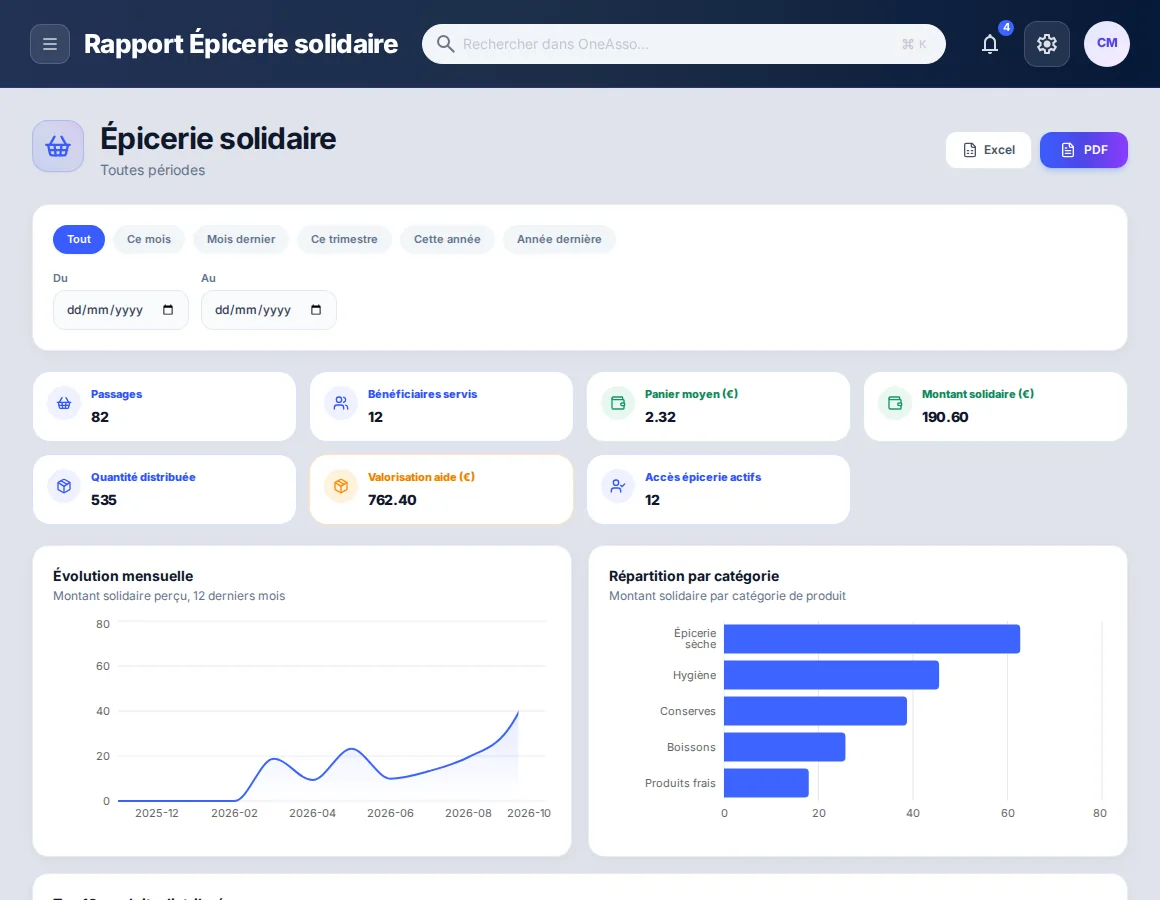
Task: Show data for Cette année
Action: pyautogui.click(x=447, y=239)
